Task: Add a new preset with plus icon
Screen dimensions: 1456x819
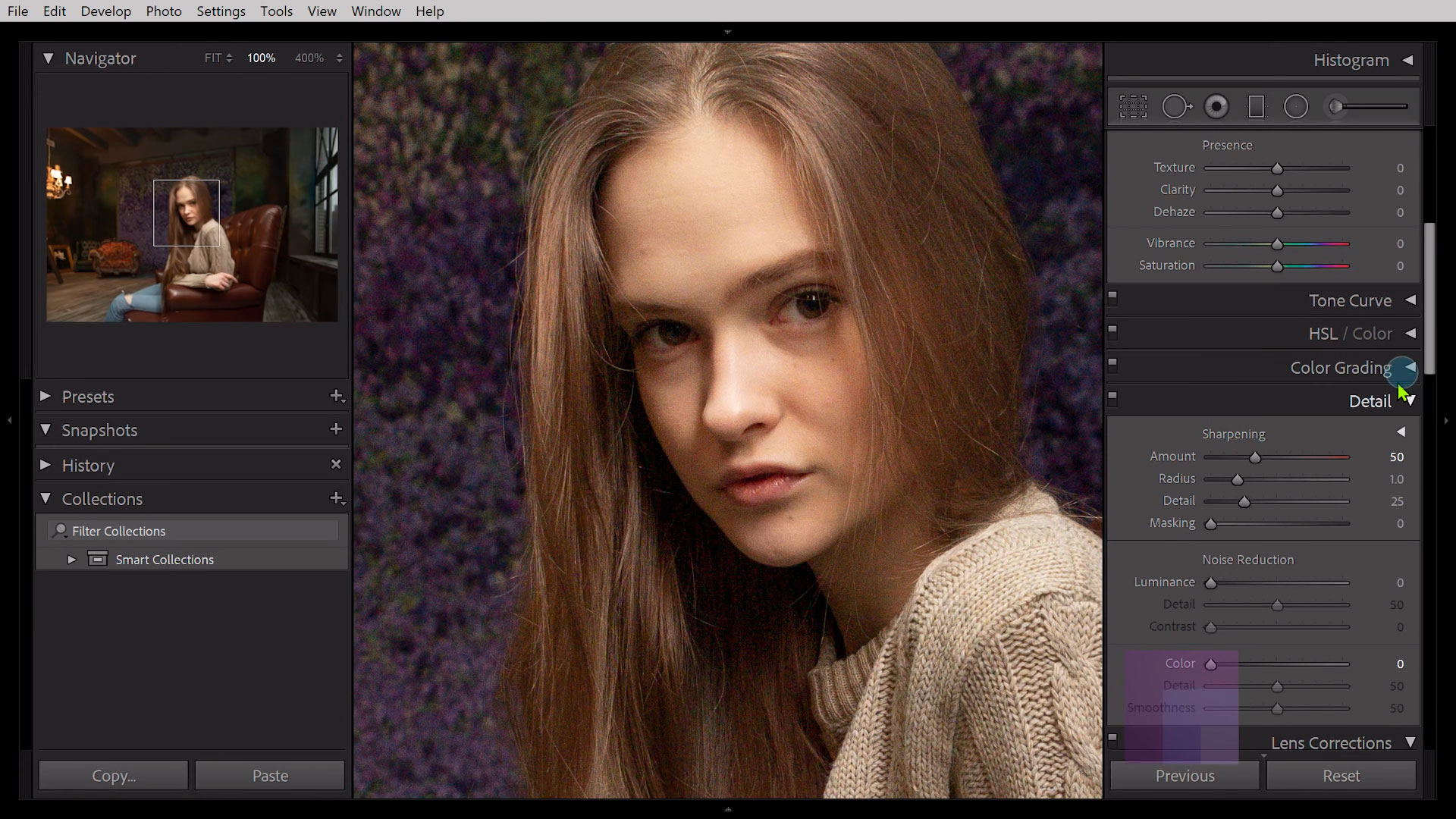Action: [x=337, y=396]
